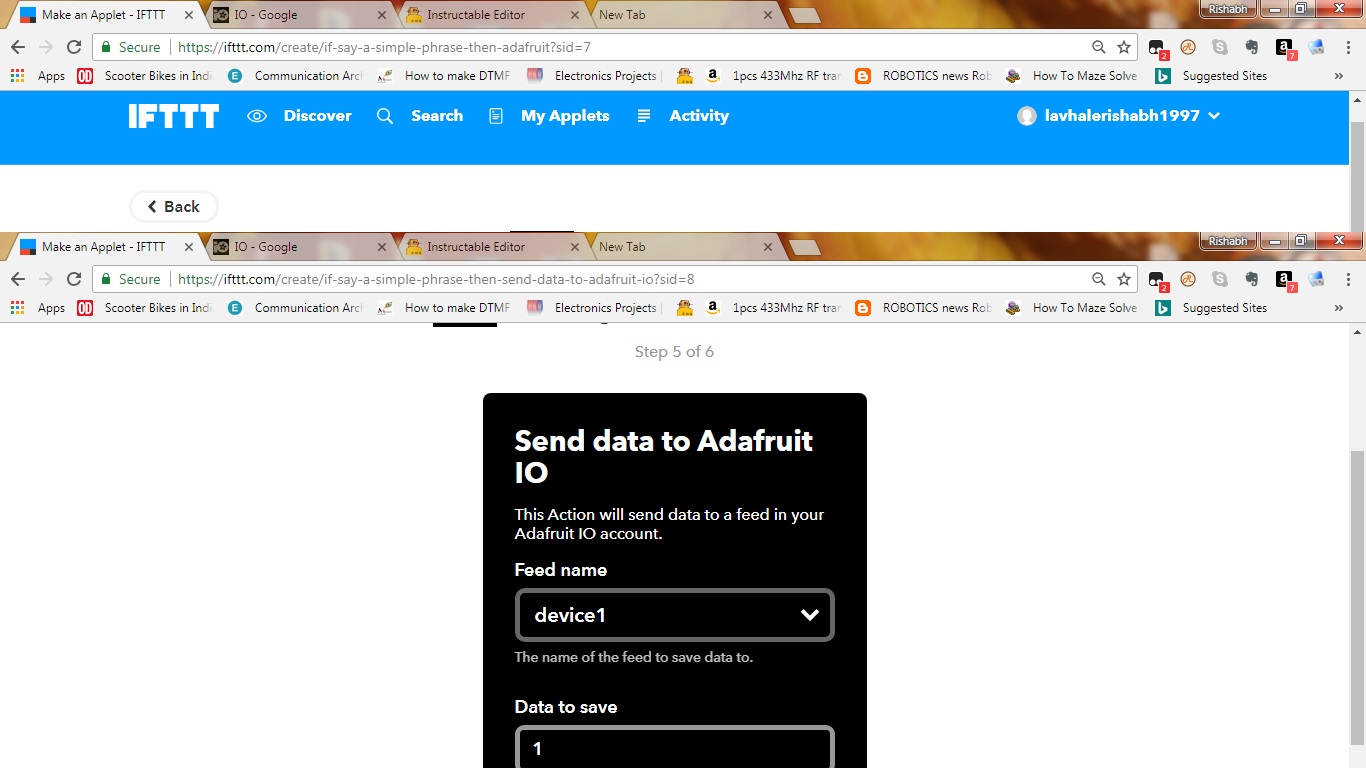Expand the lavhalerishabh1997 account menu
Image resolution: width=1366 pixels, height=768 pixels.
pos(1119,116)
